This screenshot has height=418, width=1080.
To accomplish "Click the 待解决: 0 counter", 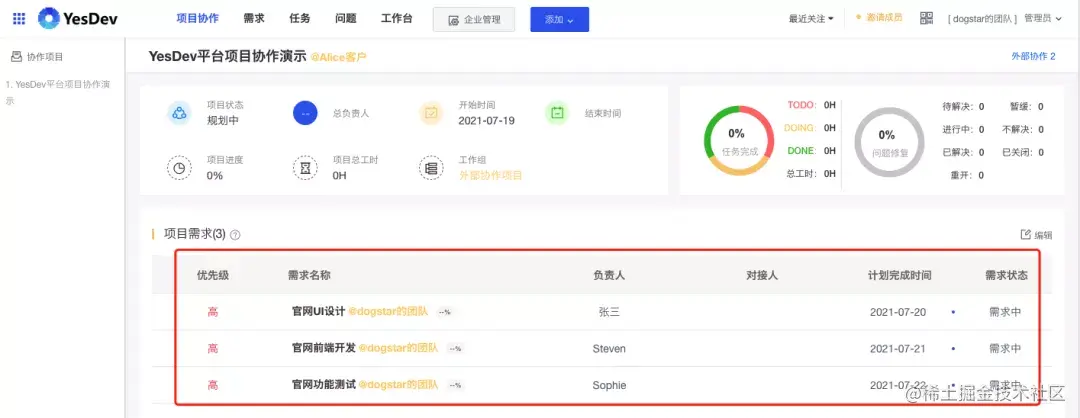I will click(963, 107).
